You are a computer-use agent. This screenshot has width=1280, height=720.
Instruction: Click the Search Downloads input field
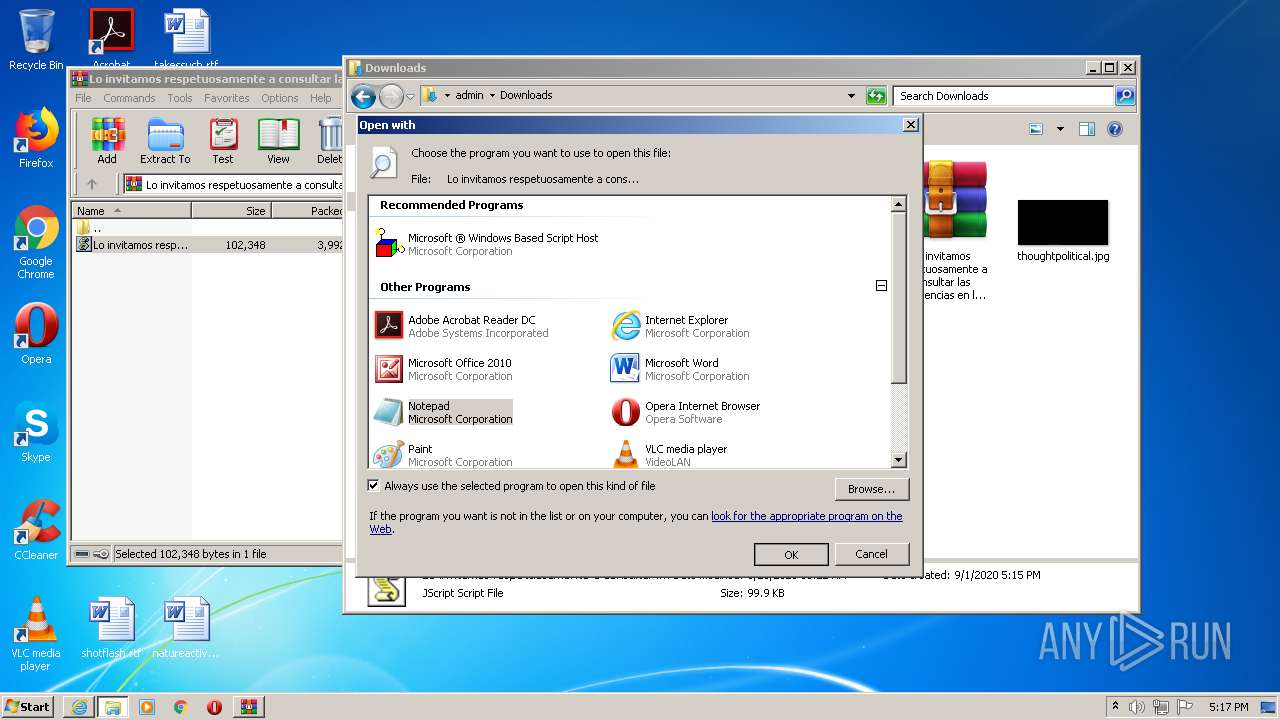pos(1003,96)
